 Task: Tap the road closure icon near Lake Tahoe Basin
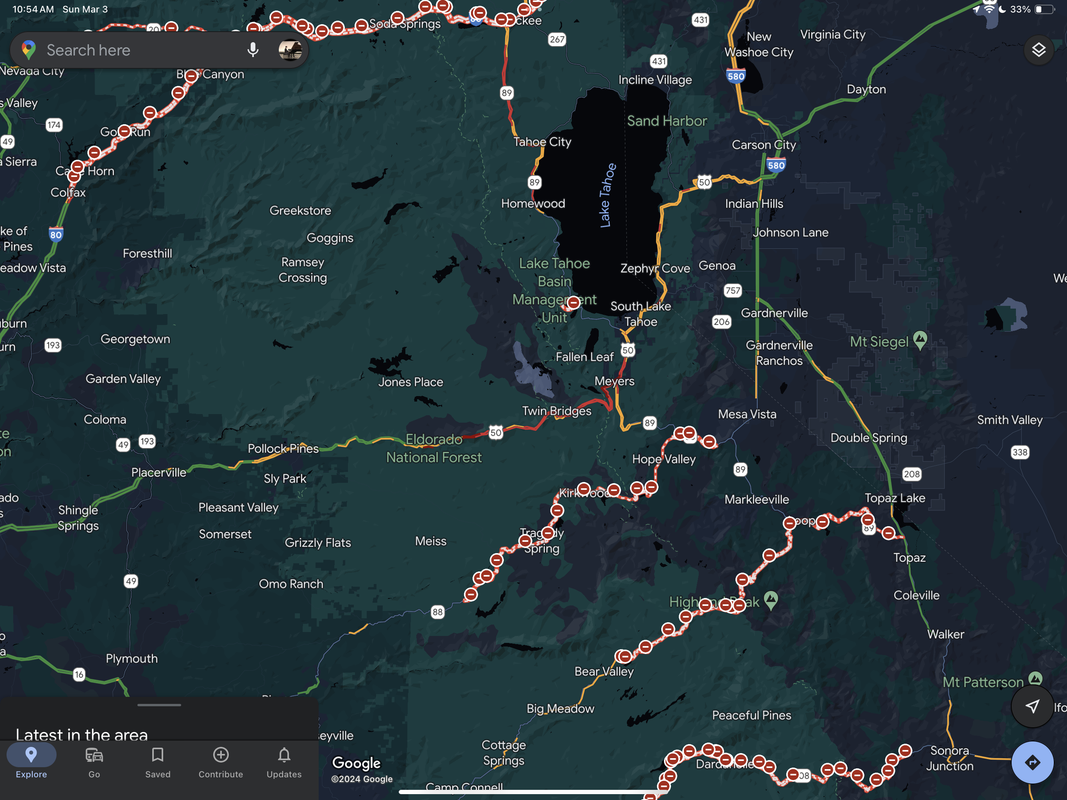[574, 303]
